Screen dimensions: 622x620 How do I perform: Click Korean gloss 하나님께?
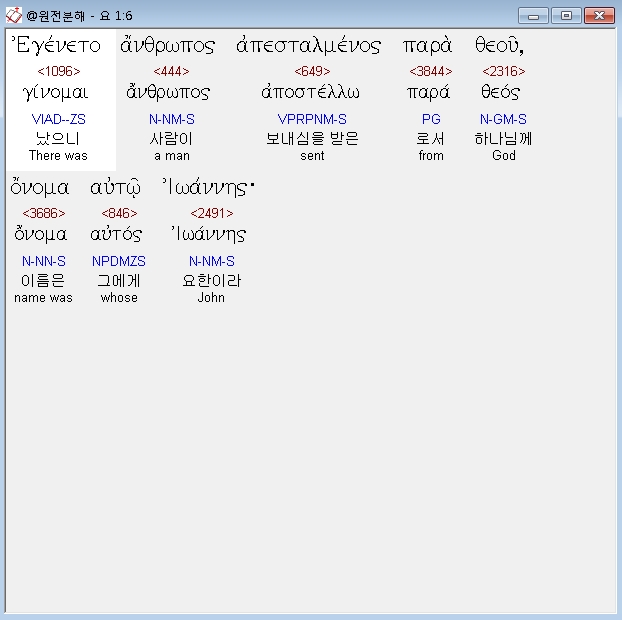(503, 138)
